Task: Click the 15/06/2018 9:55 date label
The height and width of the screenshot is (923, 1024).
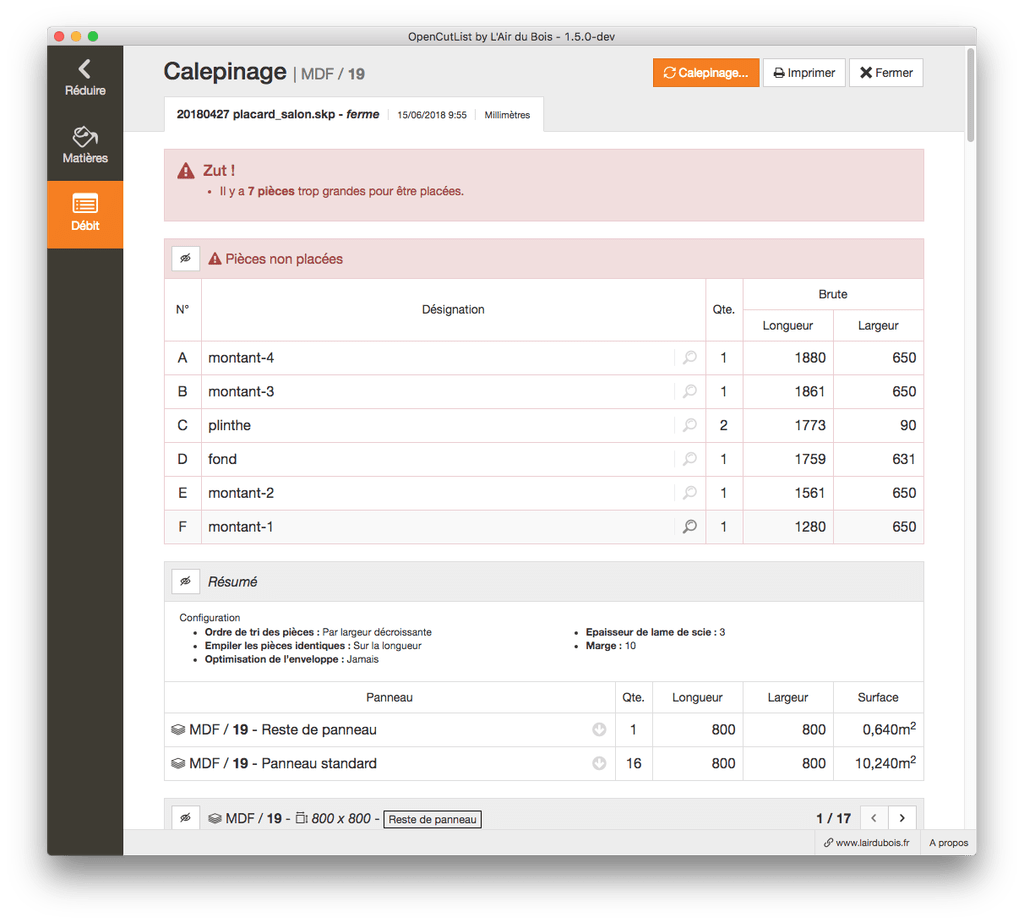Action: 432,115
